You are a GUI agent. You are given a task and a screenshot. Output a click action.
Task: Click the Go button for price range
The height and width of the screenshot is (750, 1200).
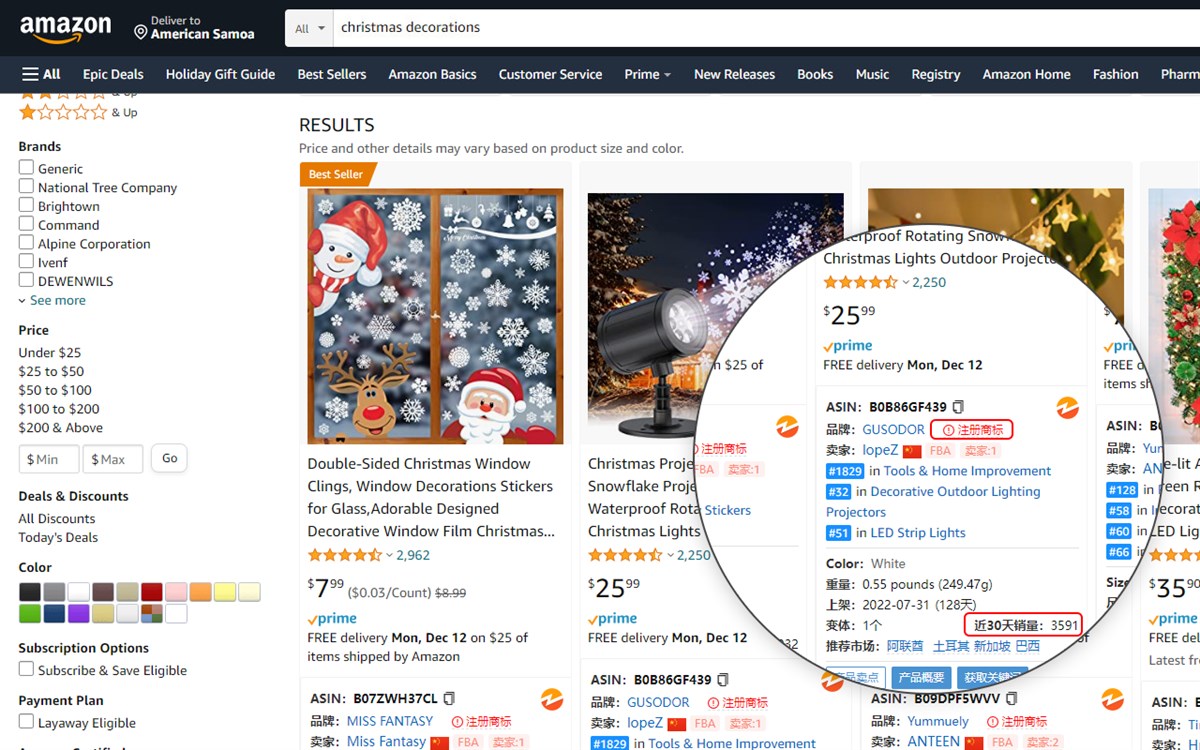(168, 458)
